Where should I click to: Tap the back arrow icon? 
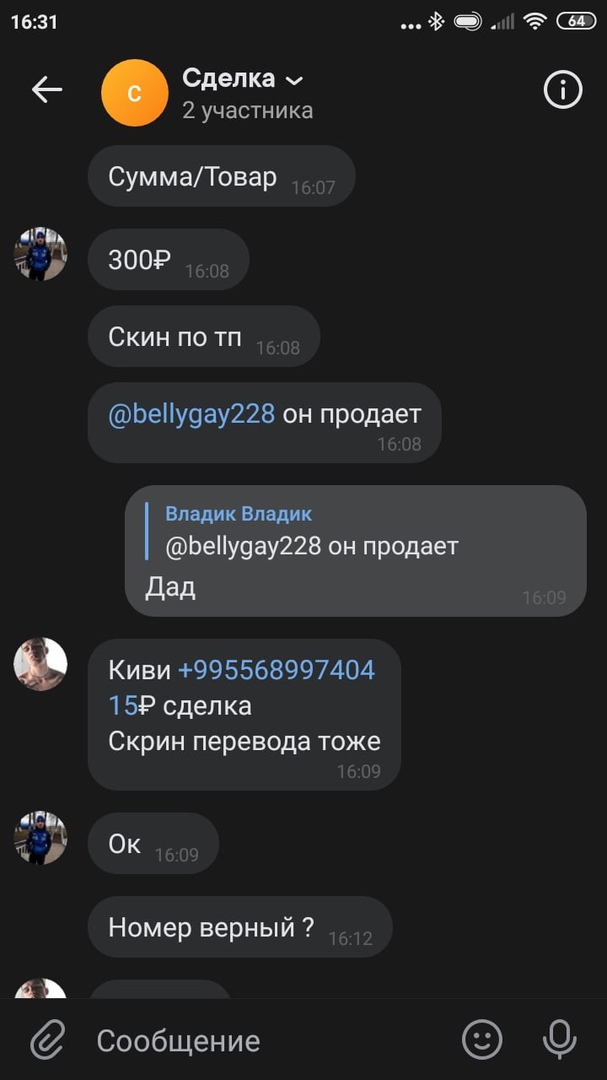click(x=47, y=90)
